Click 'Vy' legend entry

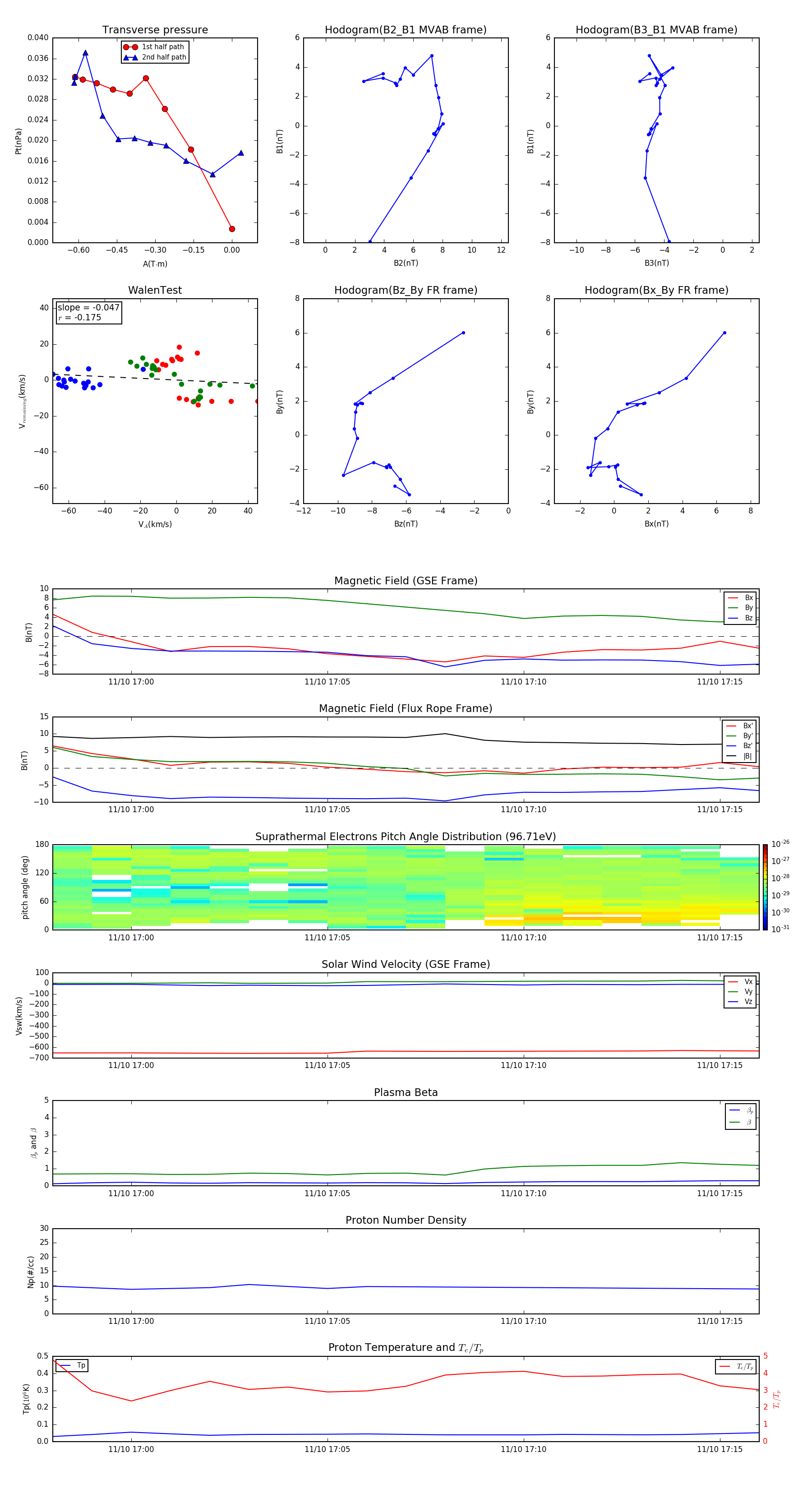pos(740,991)
